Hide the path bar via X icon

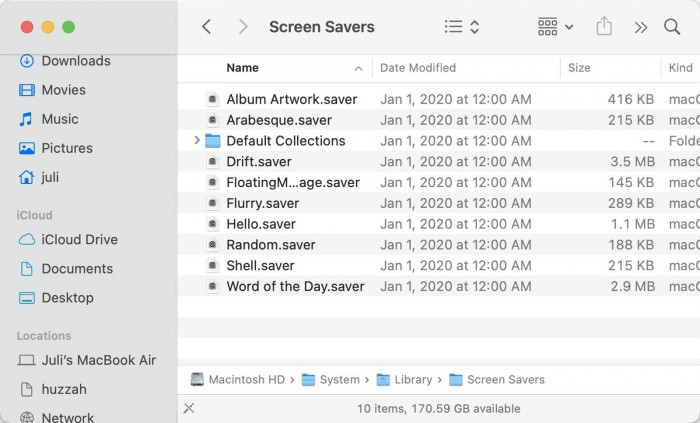tap(189, 408)
